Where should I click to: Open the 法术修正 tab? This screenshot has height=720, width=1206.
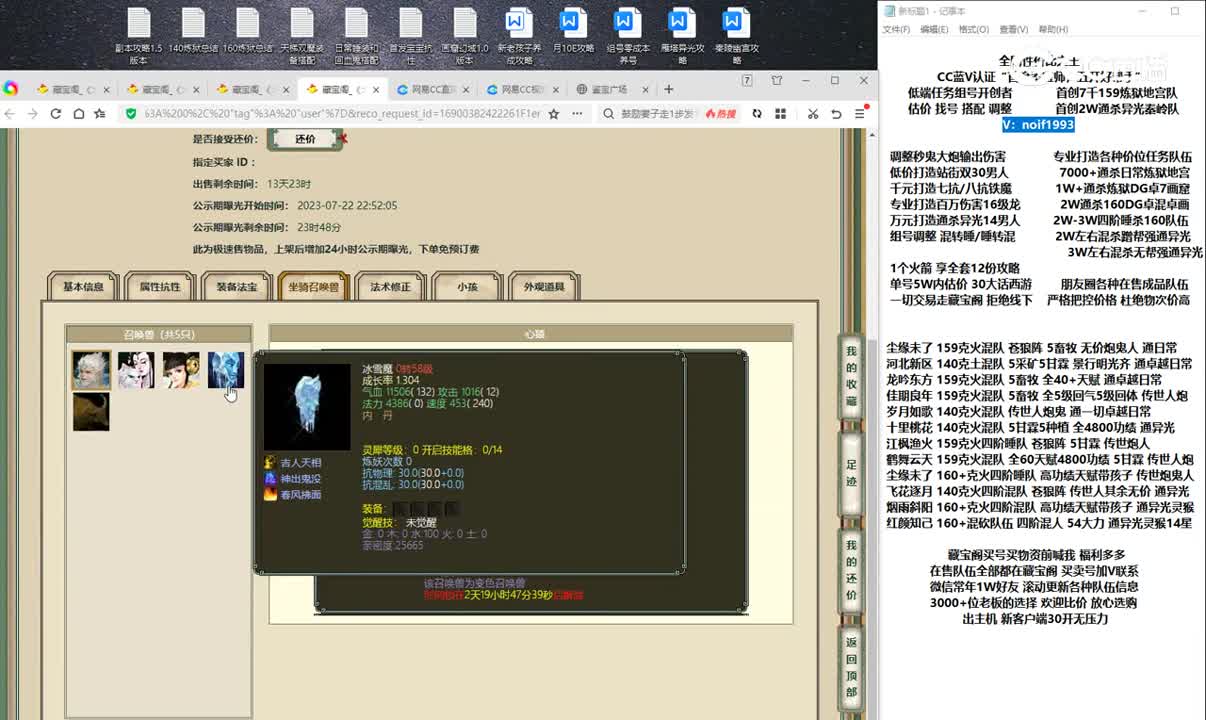(x=390, y=287)
